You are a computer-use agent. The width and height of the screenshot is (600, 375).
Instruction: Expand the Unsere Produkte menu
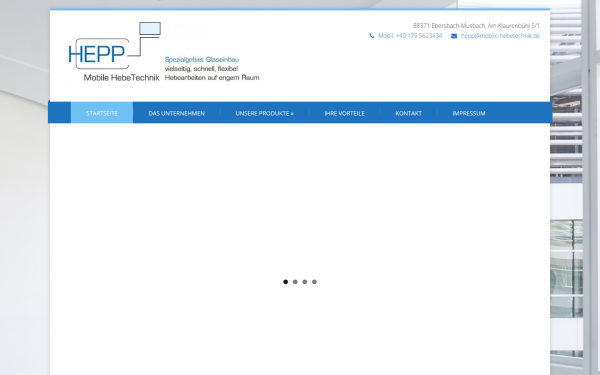click(264, 113)
